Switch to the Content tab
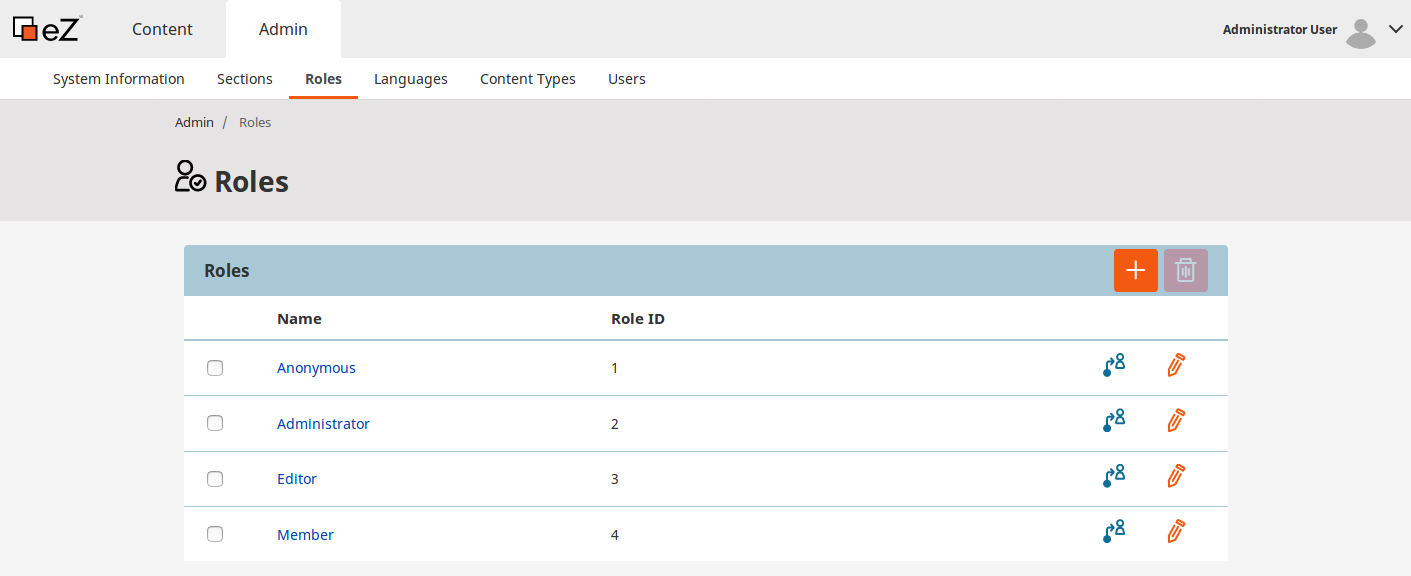 [162, 29]
